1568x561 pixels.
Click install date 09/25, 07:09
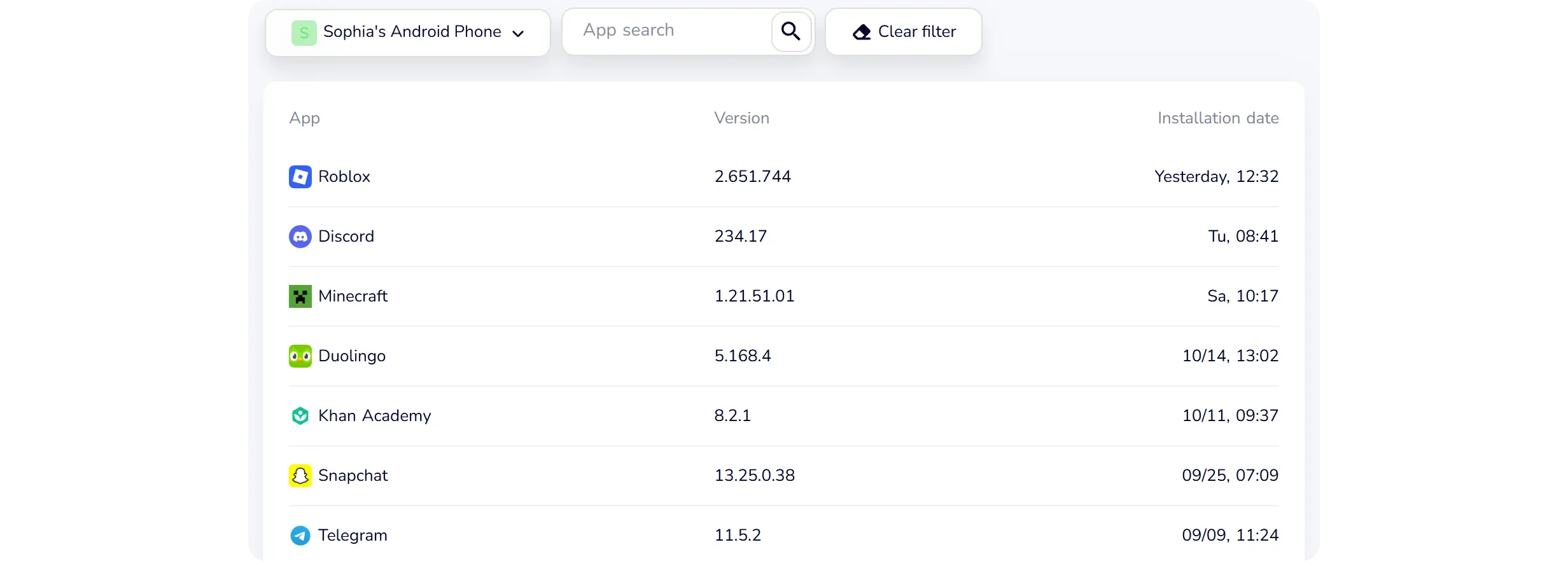coord(1231,476)
